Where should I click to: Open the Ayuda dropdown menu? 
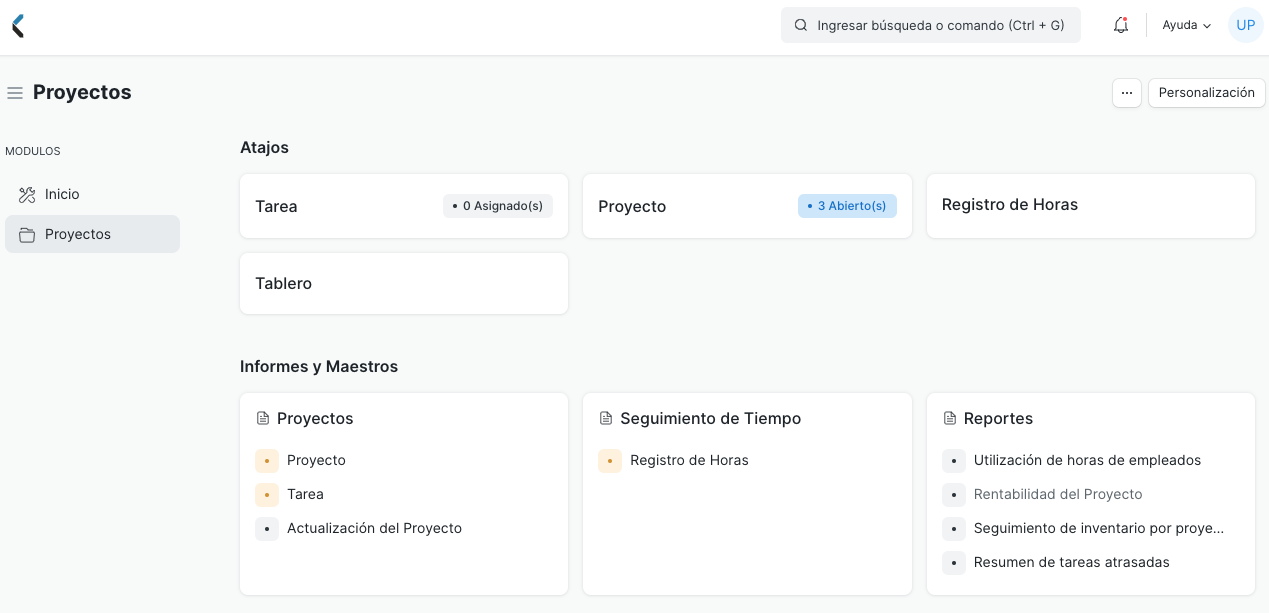click(1186, 25)
